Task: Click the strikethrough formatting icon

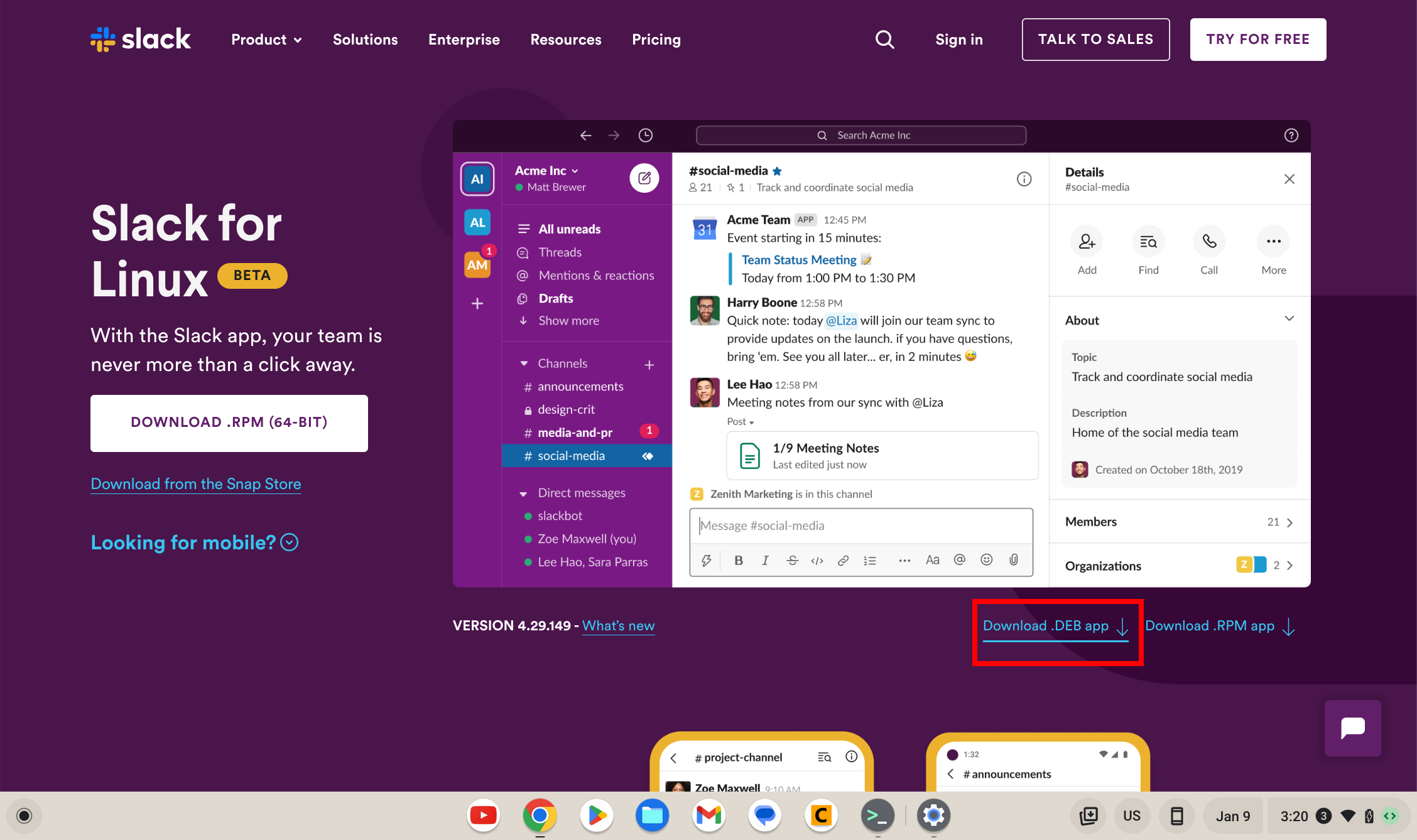Action: point(790,560)
